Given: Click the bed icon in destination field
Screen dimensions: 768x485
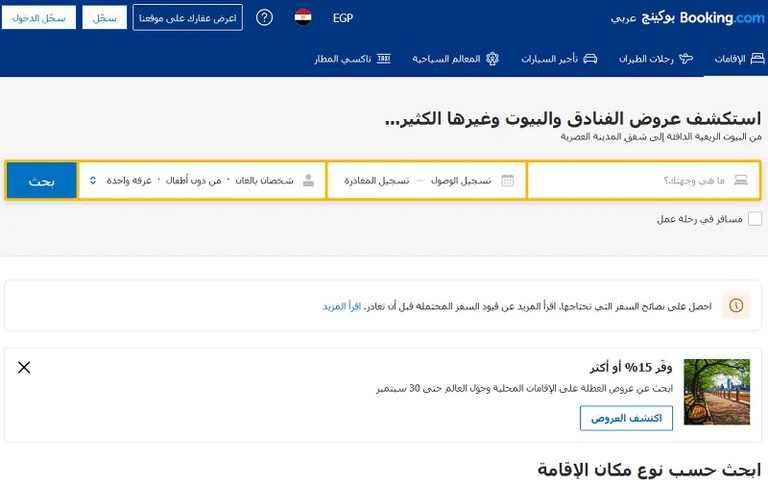Looking at the screenshot, I should [x=741, y=180].
